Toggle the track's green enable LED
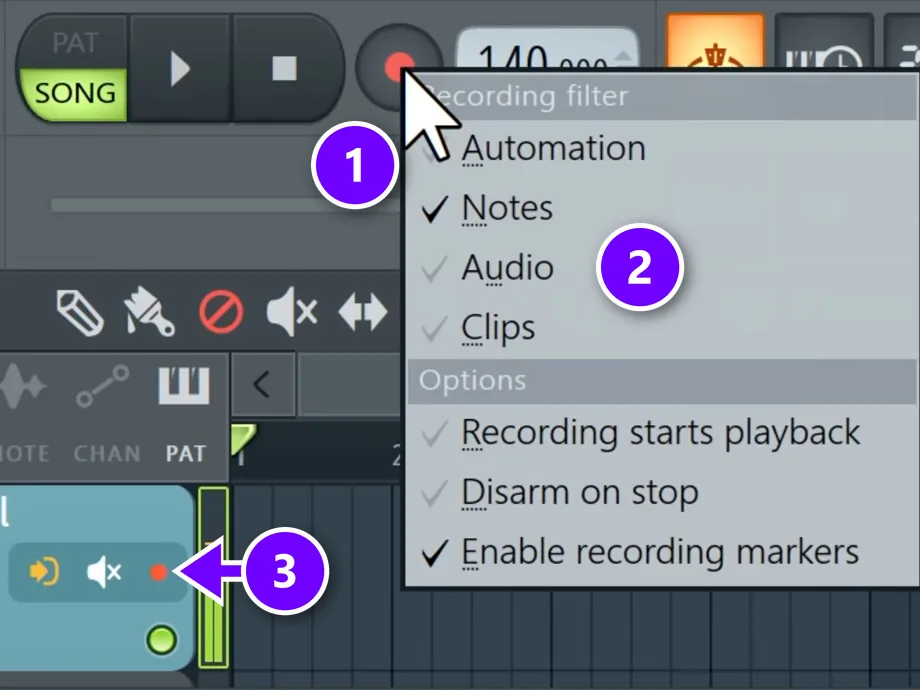Viewport: 920px width, 690px height. (161, 640)
